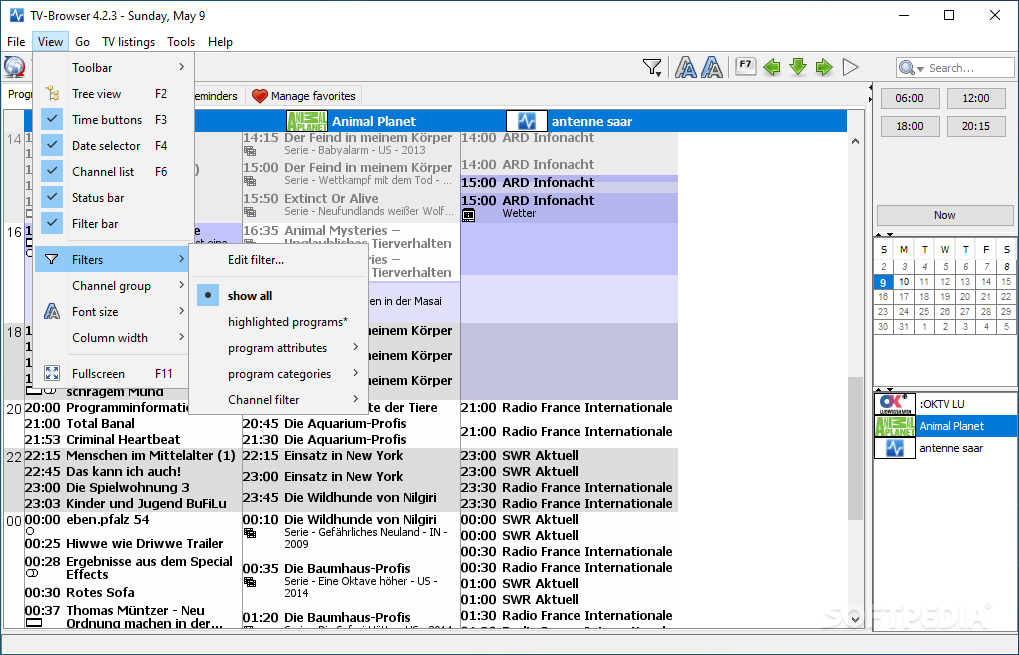Image resolution: width=1019 pixels, height=655 pixels.
Task: Click the Filters funnel menu icon
Action: (52, 259)
